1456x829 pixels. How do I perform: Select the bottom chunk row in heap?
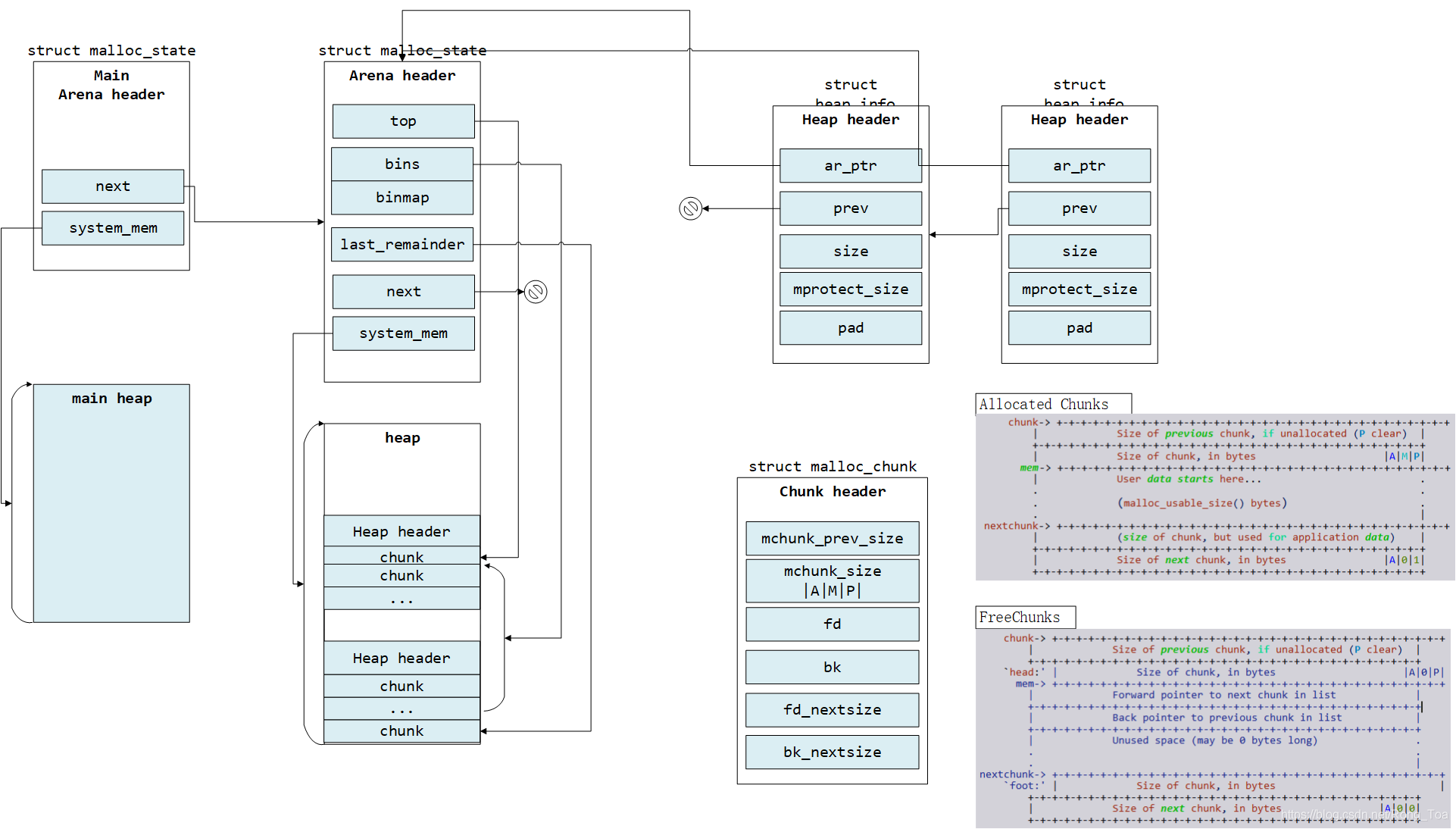pos(401,731)
